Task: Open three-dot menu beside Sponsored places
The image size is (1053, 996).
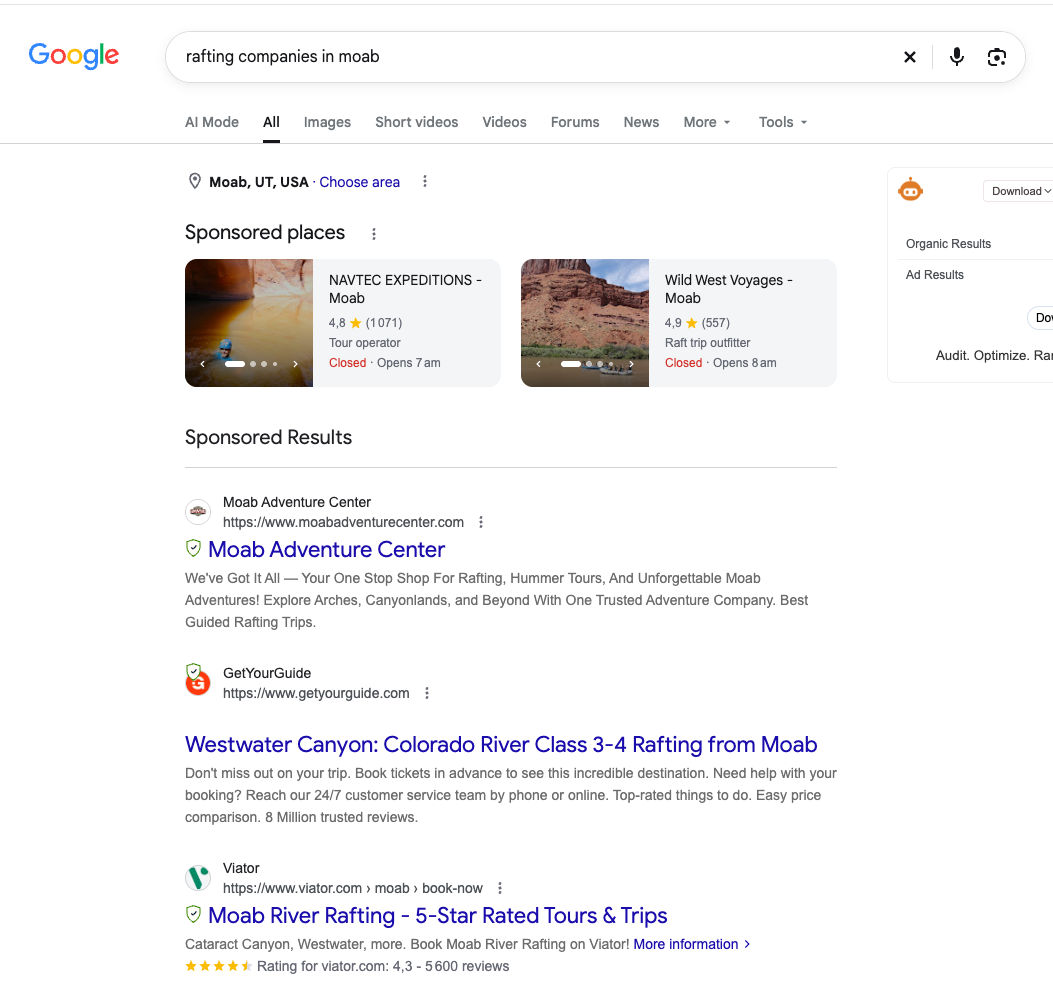Action: click(374, 234)
